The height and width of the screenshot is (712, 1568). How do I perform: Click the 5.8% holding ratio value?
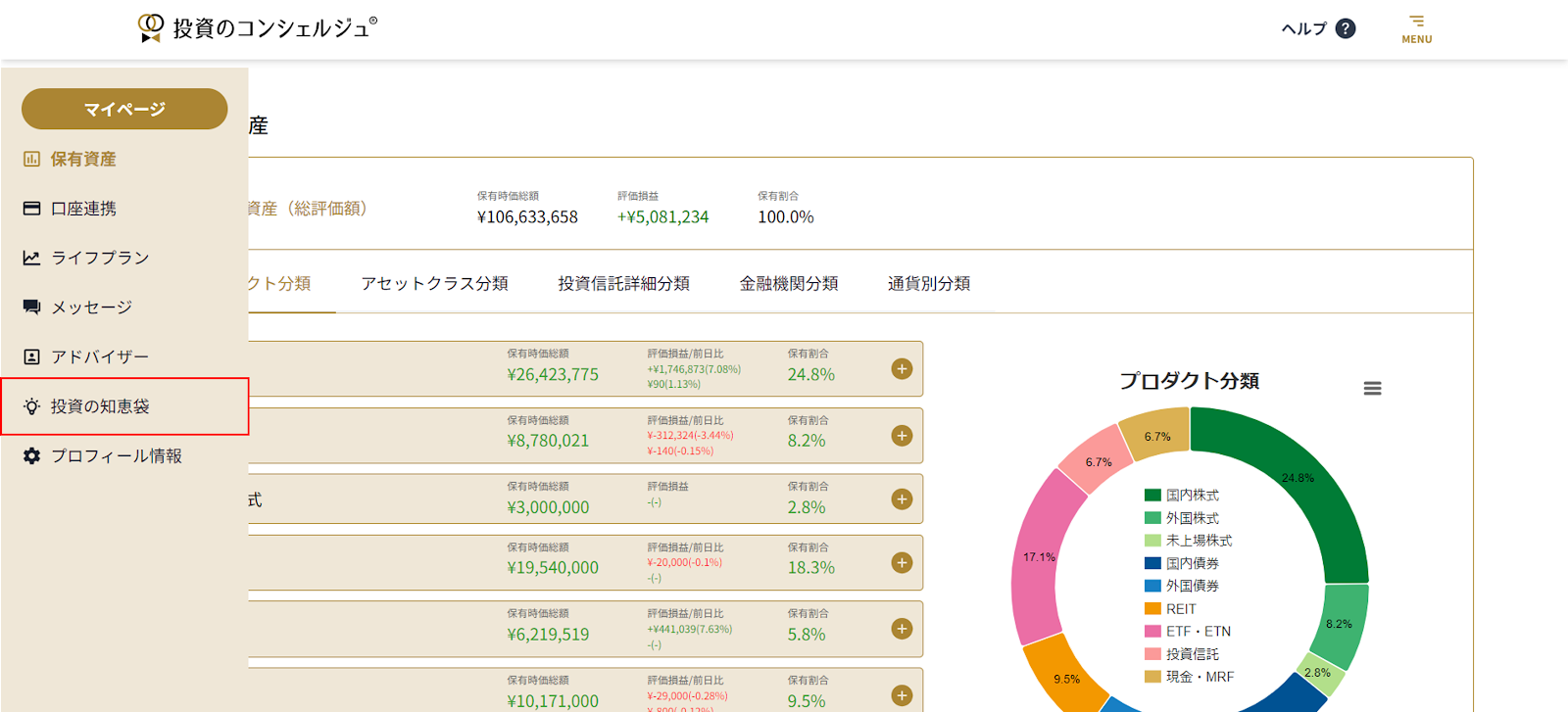[807, 635]
